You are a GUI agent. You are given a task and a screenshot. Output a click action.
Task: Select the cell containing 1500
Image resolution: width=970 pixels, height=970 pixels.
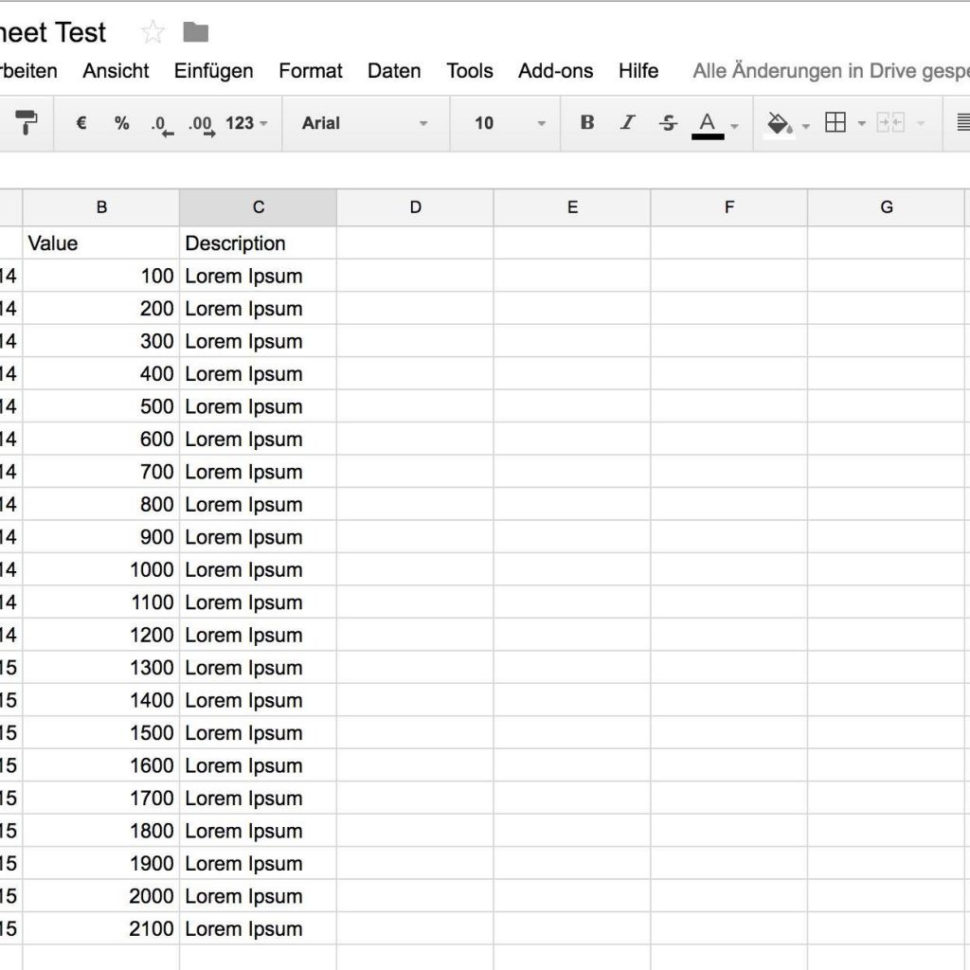pyautogui.click(x=101, y=733)
